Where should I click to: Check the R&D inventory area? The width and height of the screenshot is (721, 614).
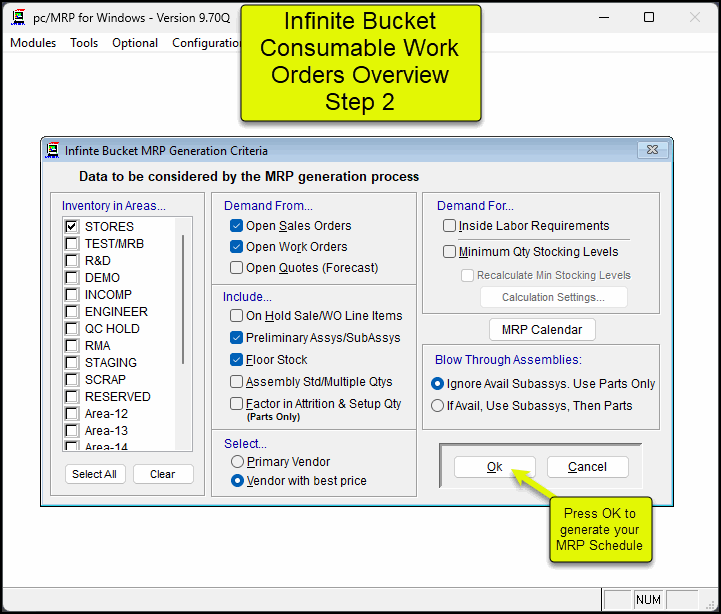72,261
